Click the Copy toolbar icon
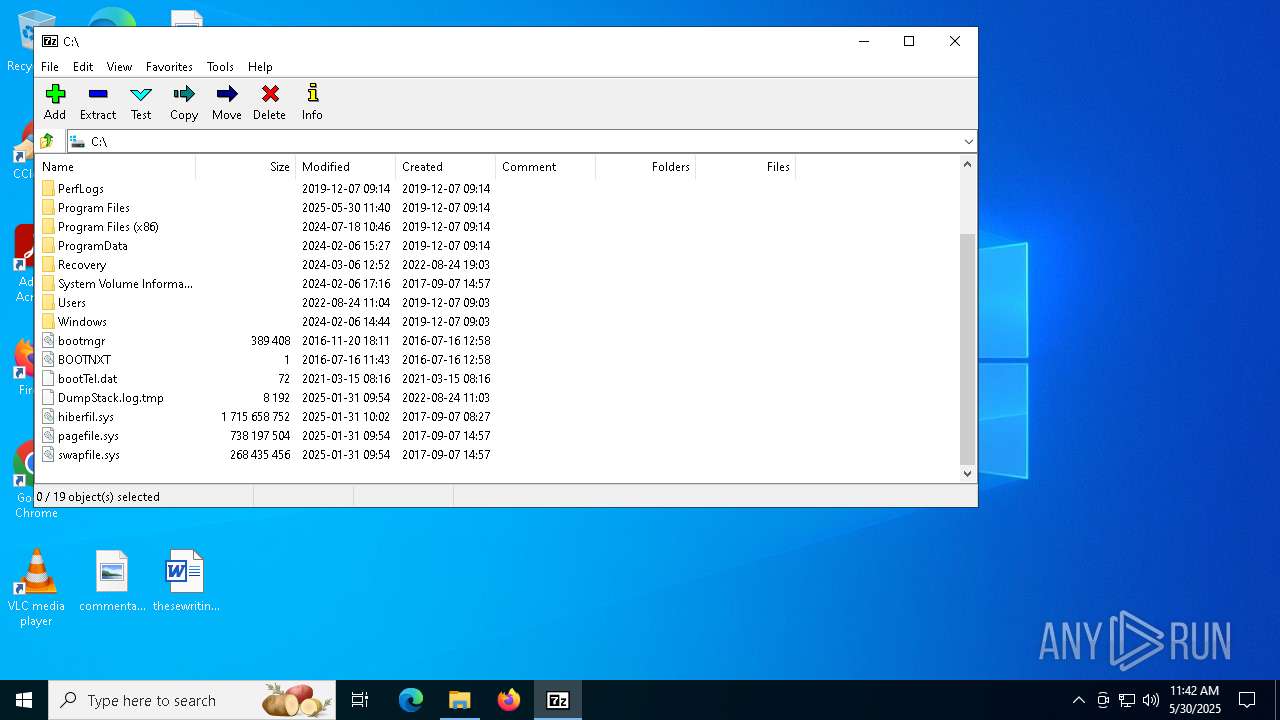 pos(184,94)
